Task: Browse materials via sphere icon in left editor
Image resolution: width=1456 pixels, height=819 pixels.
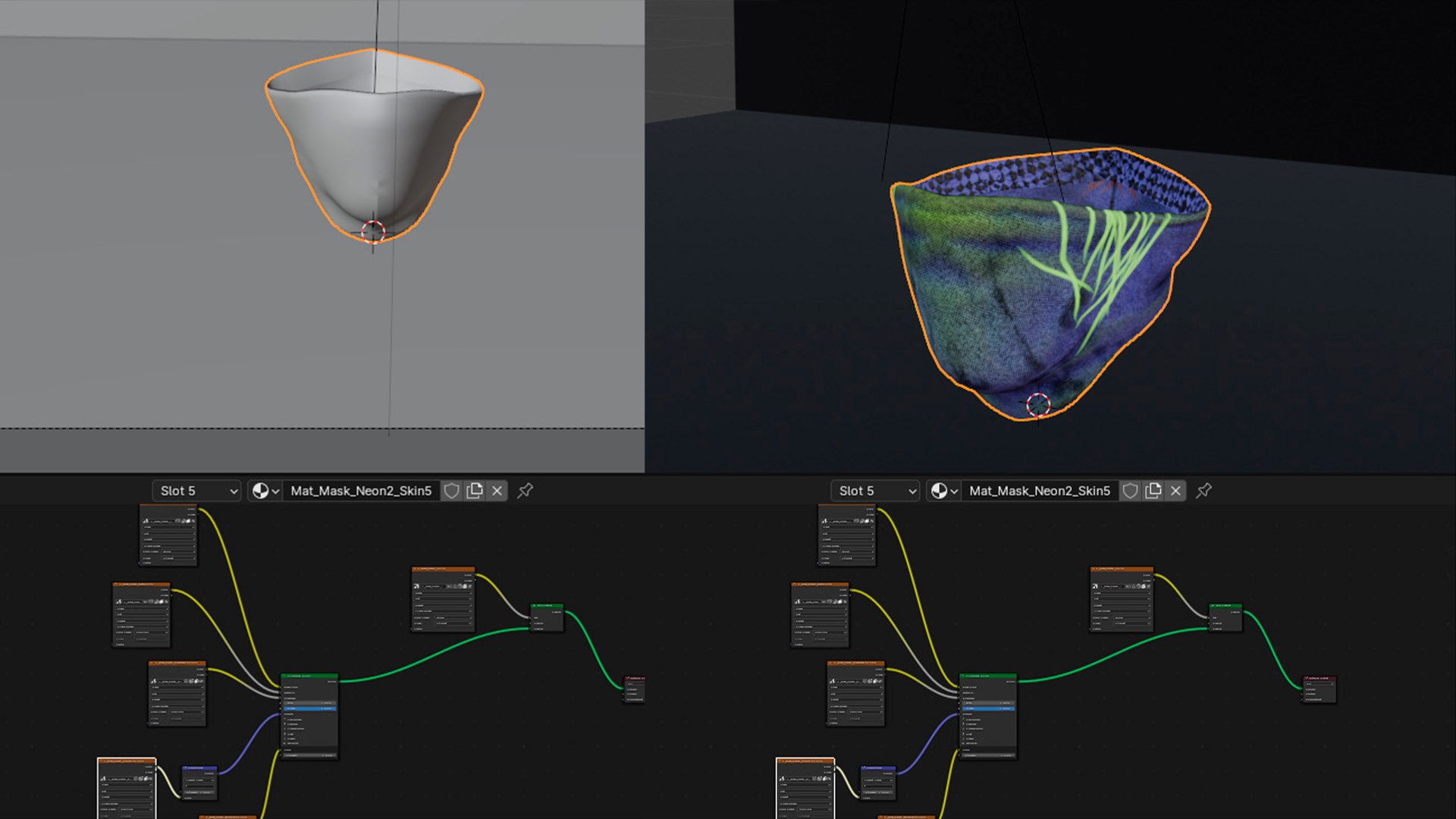Action: (x=265, y=491)
